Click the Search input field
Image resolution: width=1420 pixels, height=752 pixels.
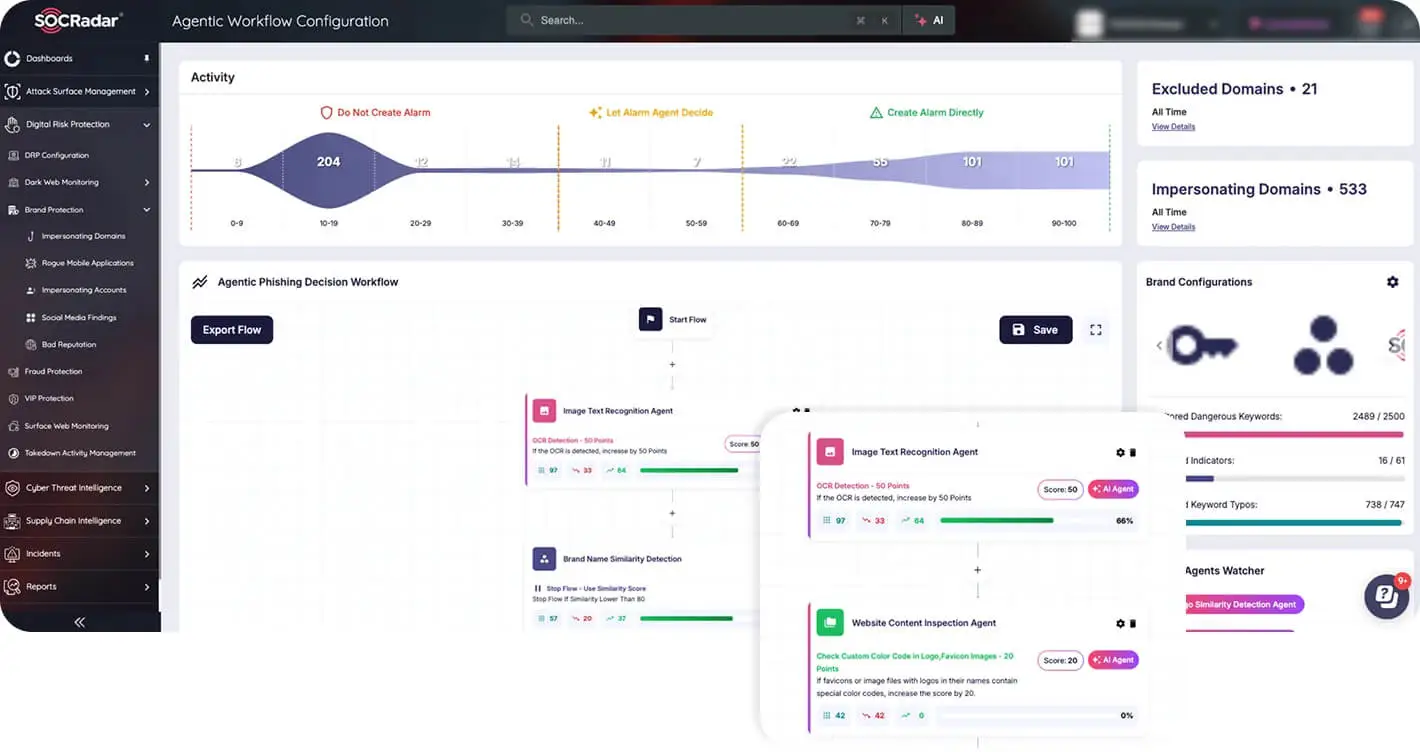704,20
